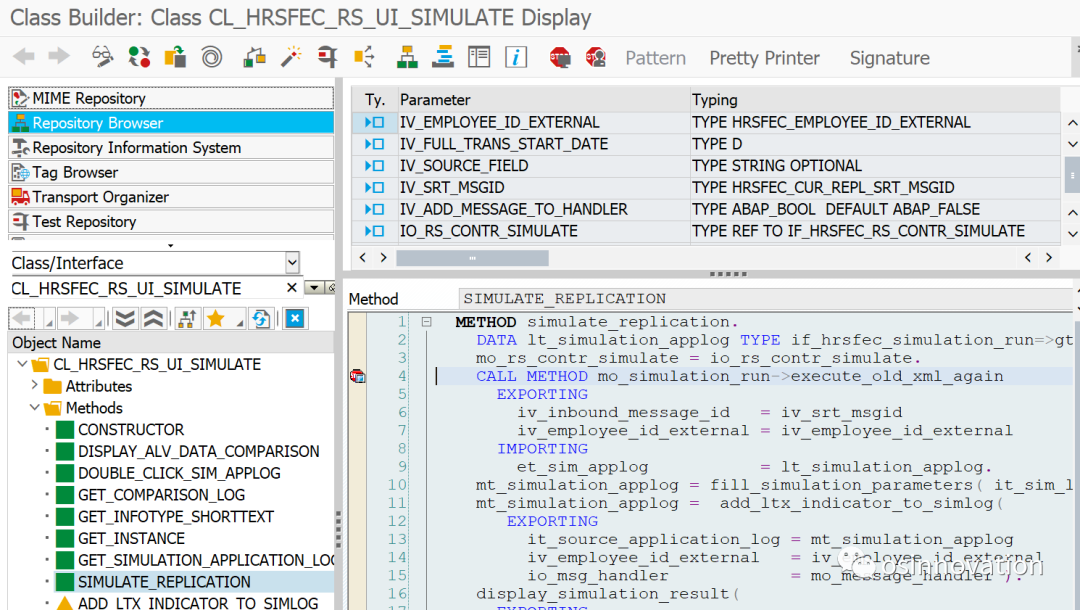Select the IV_EMPLOYEE_ID_EXTERNAL parameter row
The height and width of the screenshot is (610, 1080).
(x=706, y=122)
